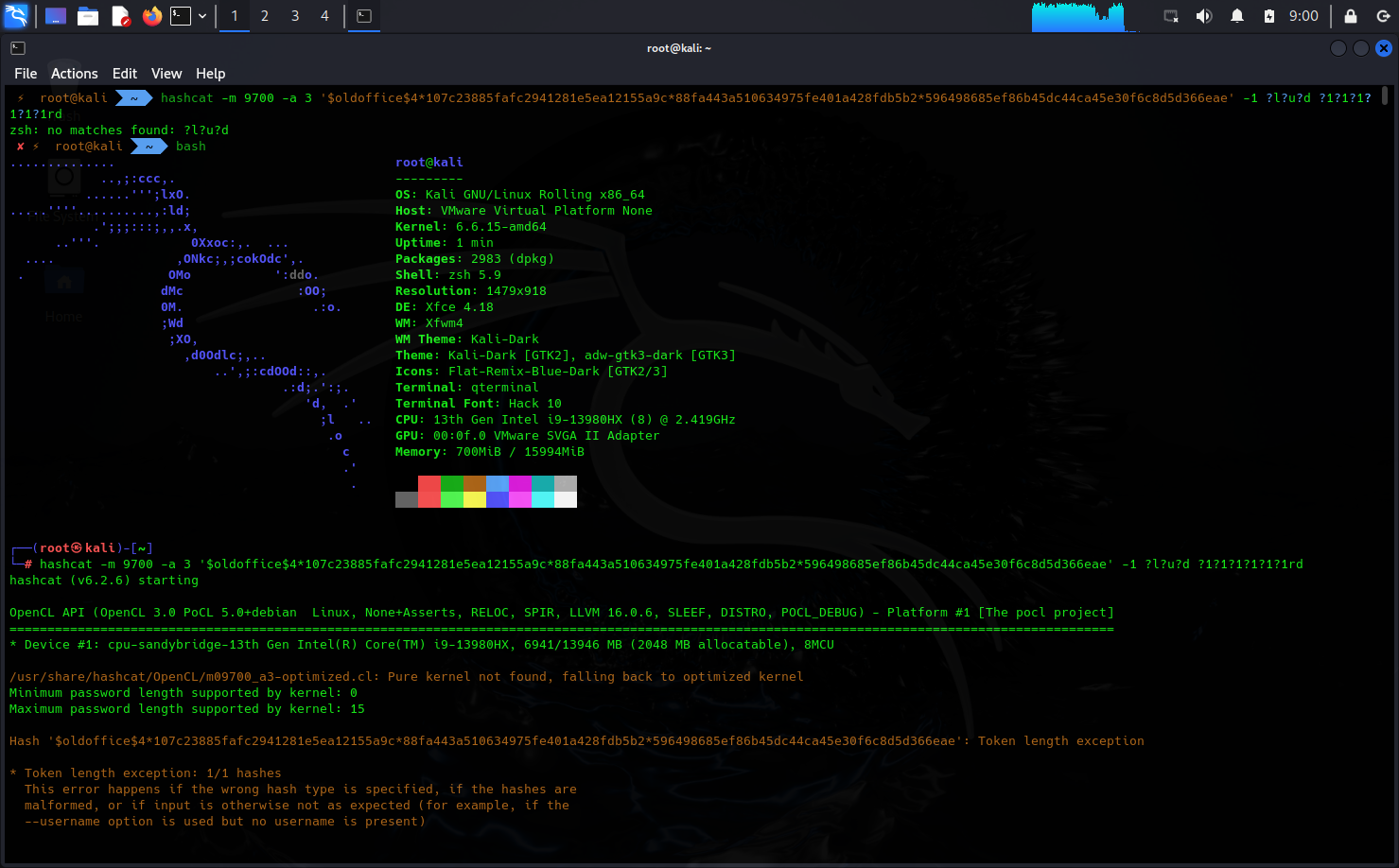
Task: Click the 'Uptime: 1 min' line
Action: point(445,243)
